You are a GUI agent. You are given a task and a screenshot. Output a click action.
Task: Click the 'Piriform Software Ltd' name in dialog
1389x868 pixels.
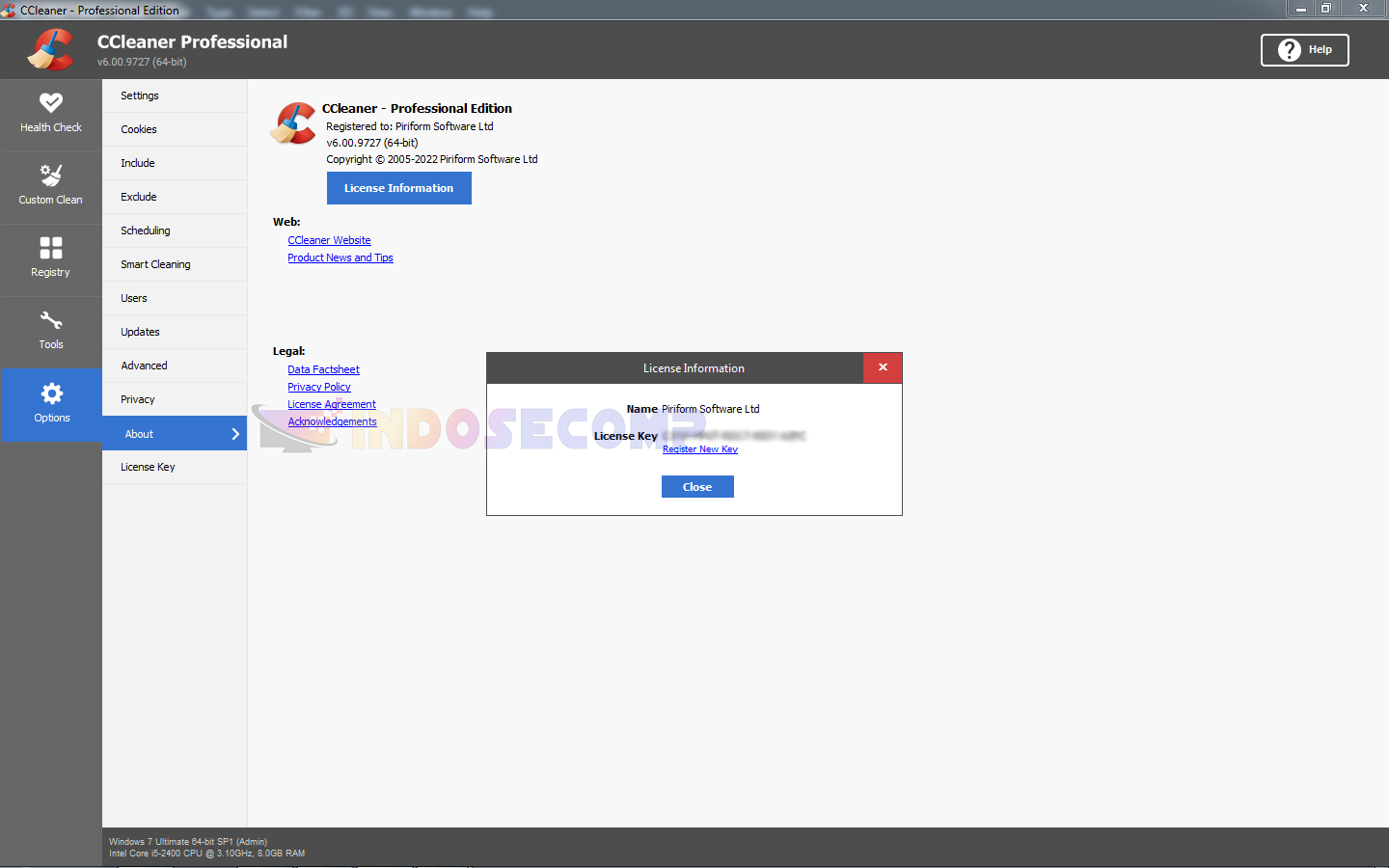(x=711, y=409)
